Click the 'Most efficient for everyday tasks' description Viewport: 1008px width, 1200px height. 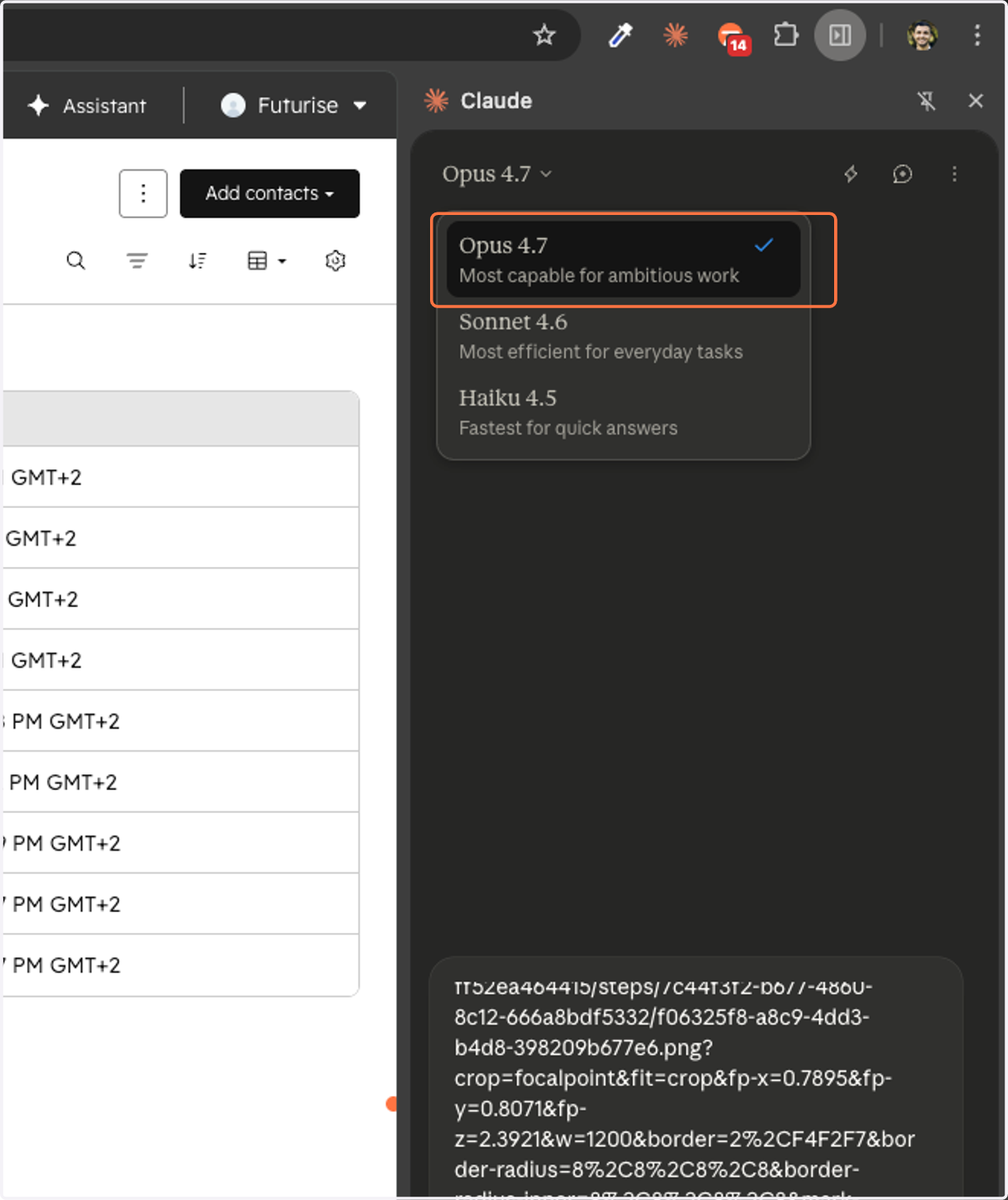point(601,352)
